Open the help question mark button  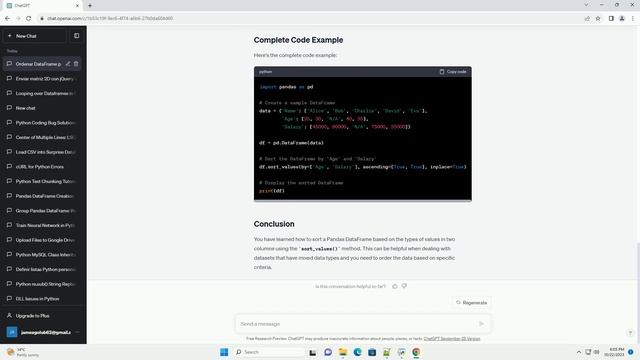630,333
